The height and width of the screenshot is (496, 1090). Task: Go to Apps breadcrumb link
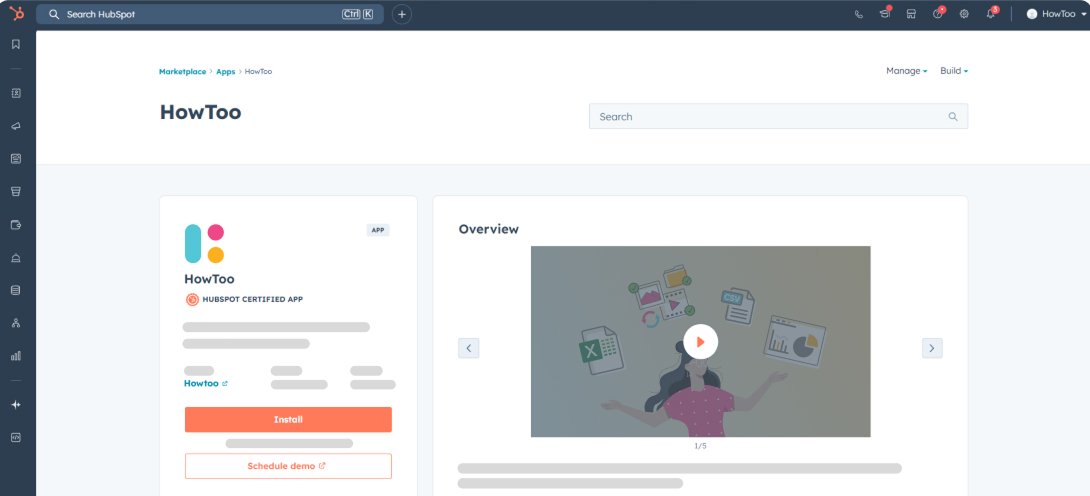[x=225, y=72]
